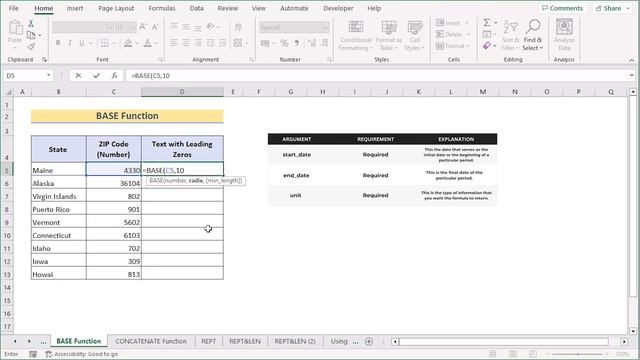Click the Clear eraser icon
The width and height of the screenshot is (640, 360).
click(x=487, y=46)
